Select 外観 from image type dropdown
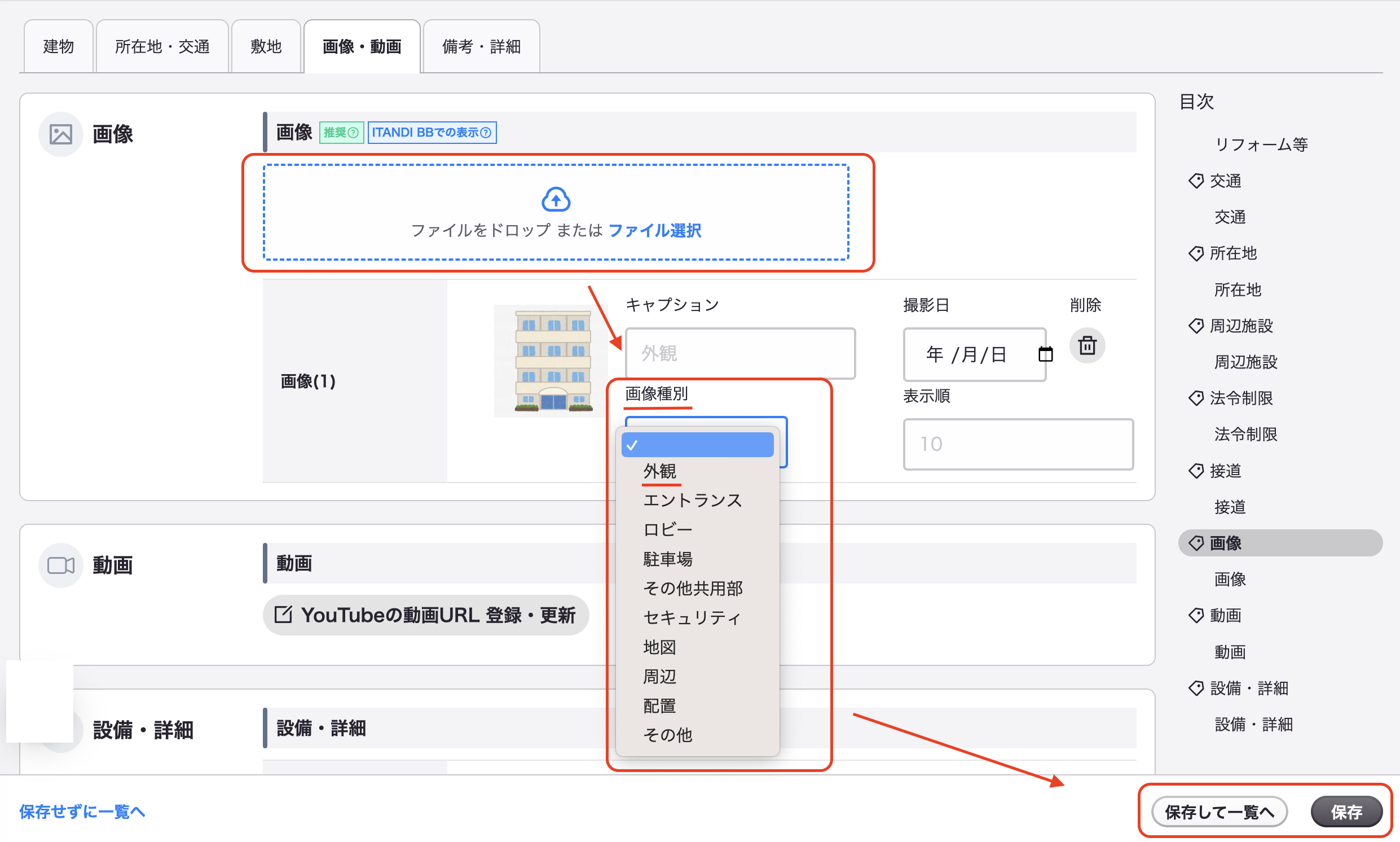Image resolution: width=1400 pixels, height=842 pixels. click(697, 471)
